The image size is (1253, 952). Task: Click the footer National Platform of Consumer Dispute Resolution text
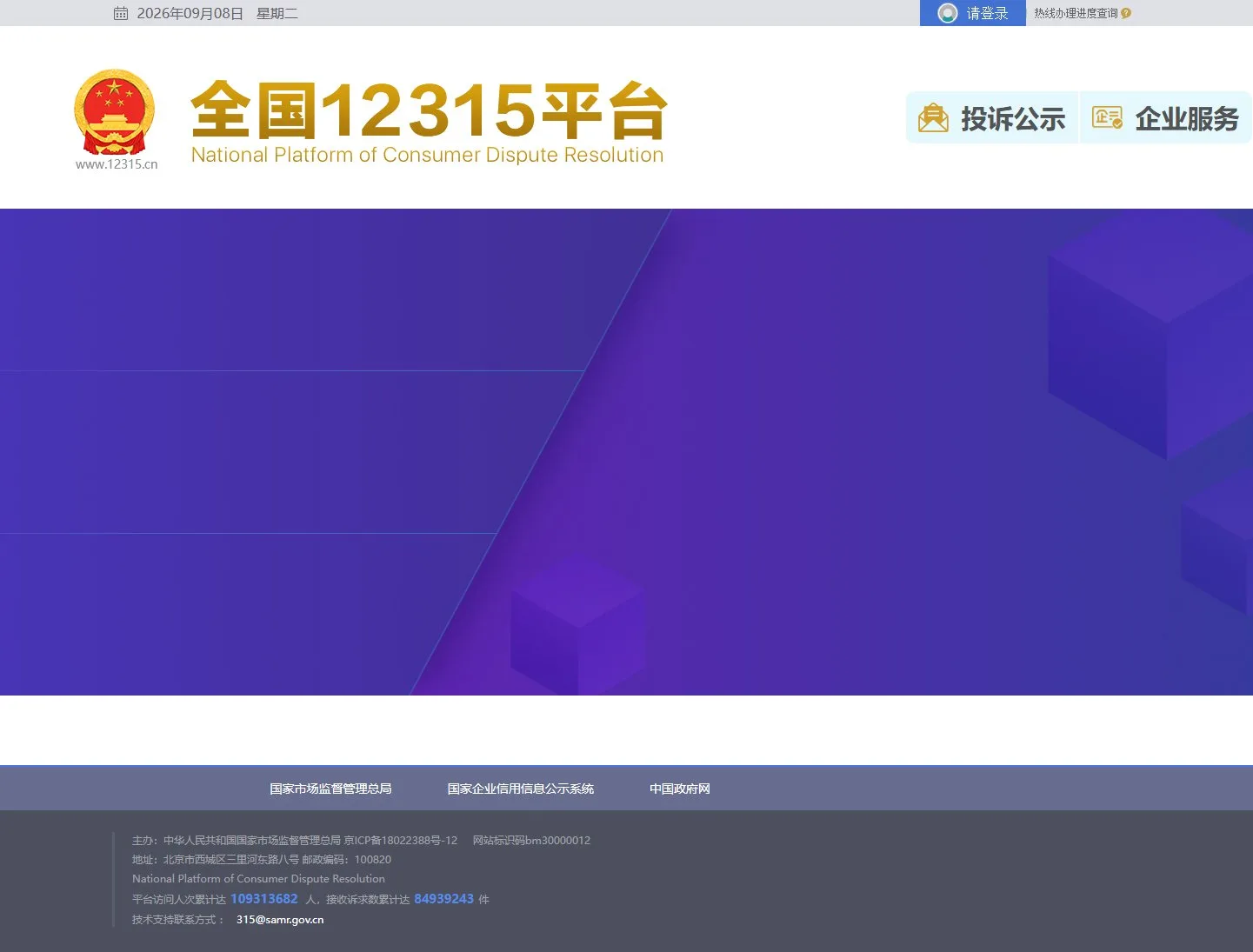258,879
